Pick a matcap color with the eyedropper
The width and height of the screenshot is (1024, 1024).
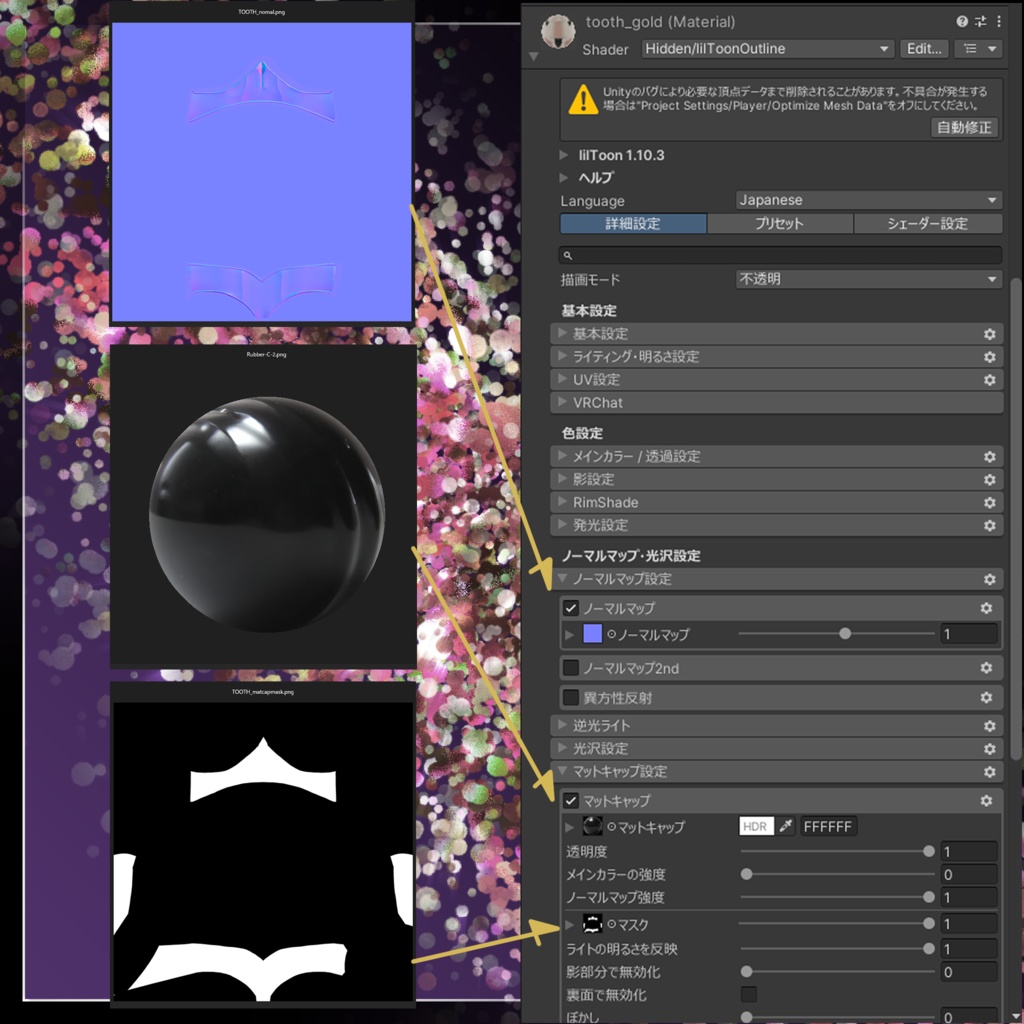[x=786, y=826]
